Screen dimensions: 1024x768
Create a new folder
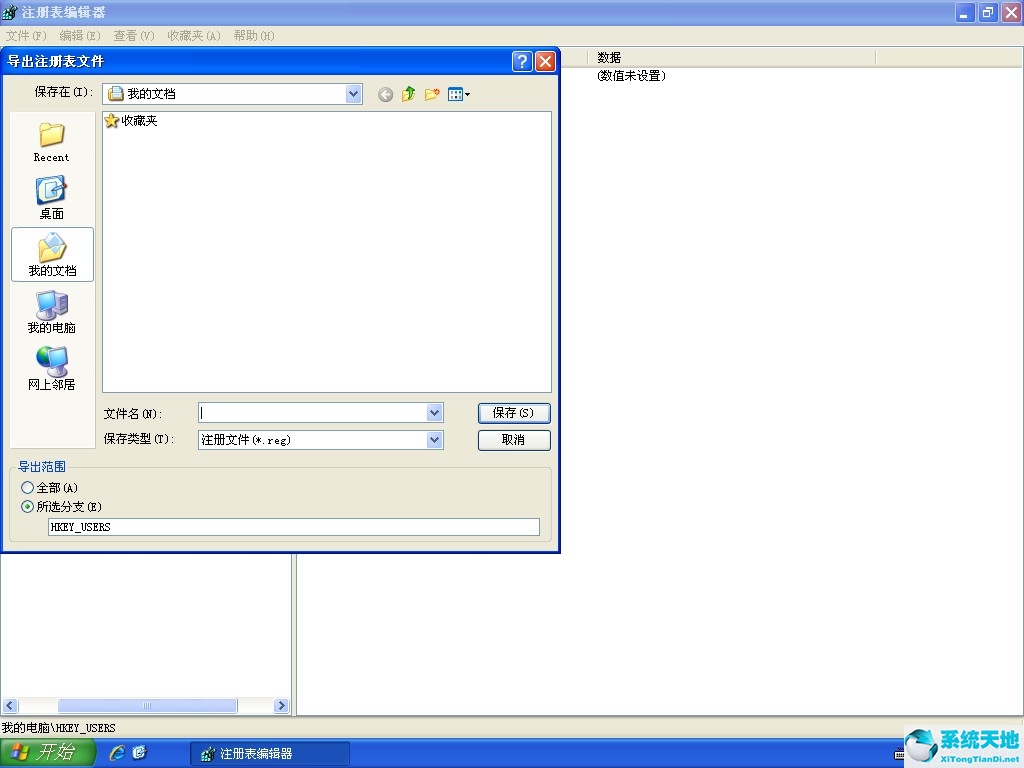(432, 94)
